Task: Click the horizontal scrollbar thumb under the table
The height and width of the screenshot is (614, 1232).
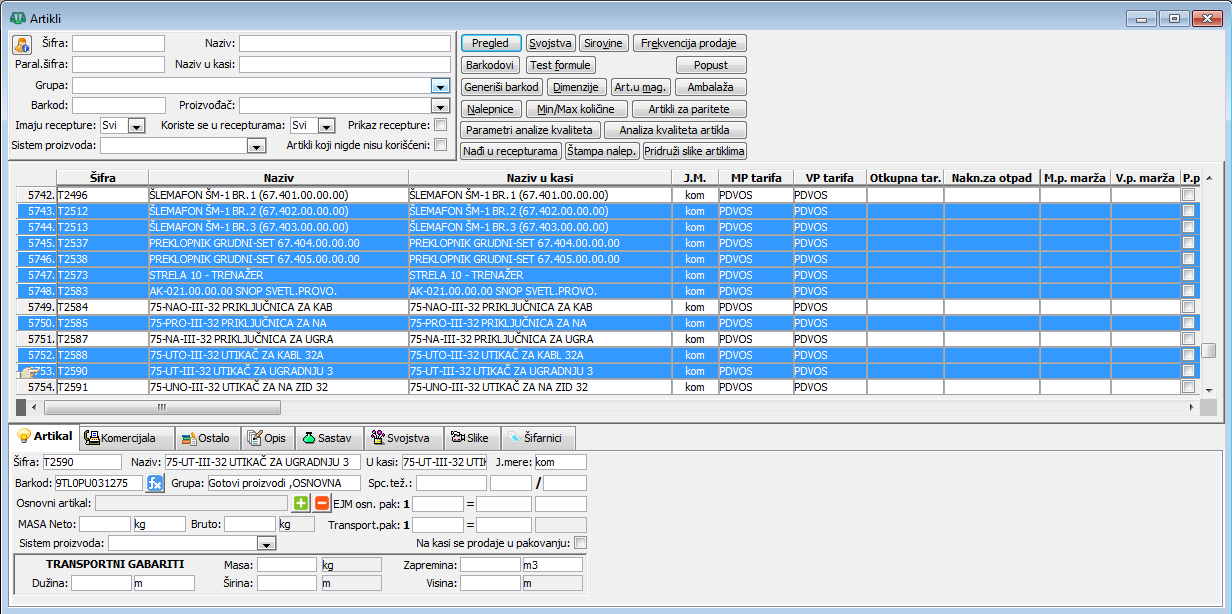Action: (x=162, y=407)
